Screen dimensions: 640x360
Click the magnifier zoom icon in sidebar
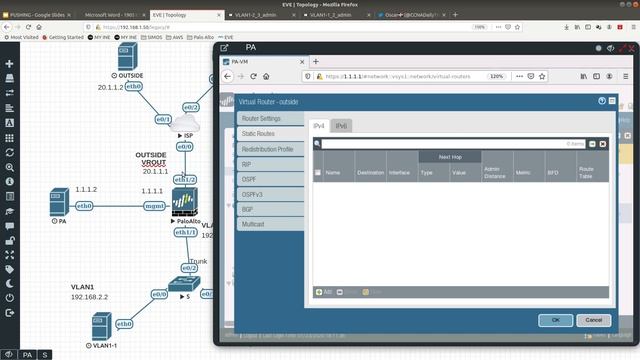[x=9, y=167]
